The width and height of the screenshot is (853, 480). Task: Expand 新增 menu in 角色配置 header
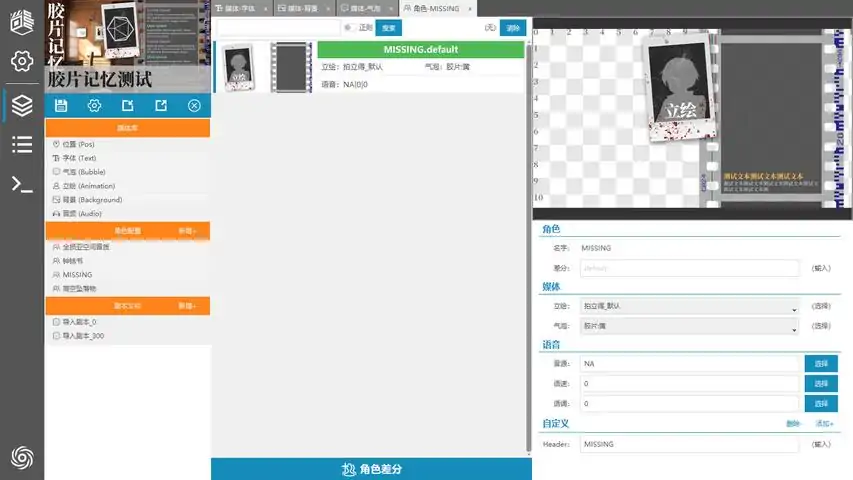pos(187,231)
